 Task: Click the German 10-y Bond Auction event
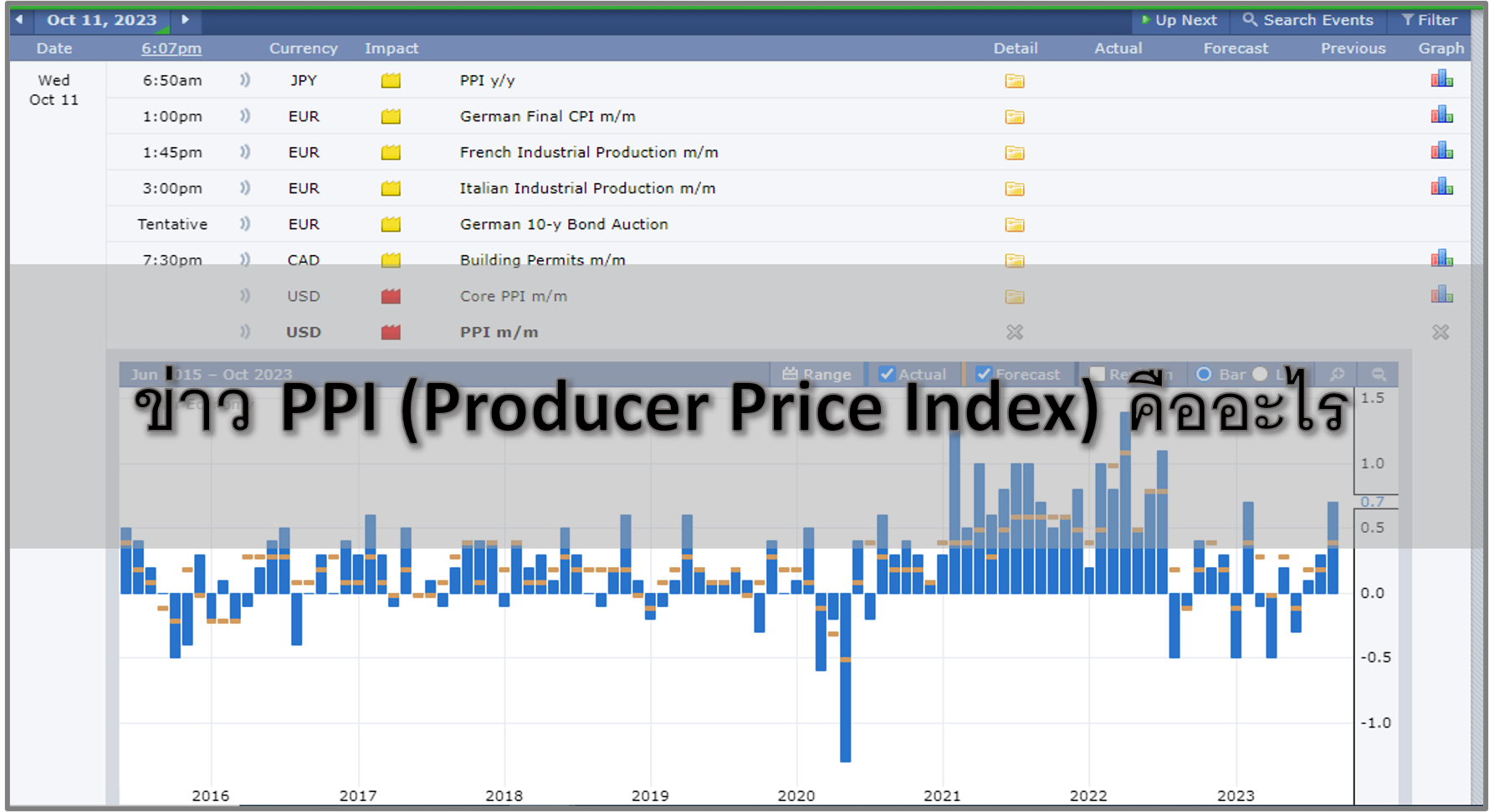(x=564, y=224)
